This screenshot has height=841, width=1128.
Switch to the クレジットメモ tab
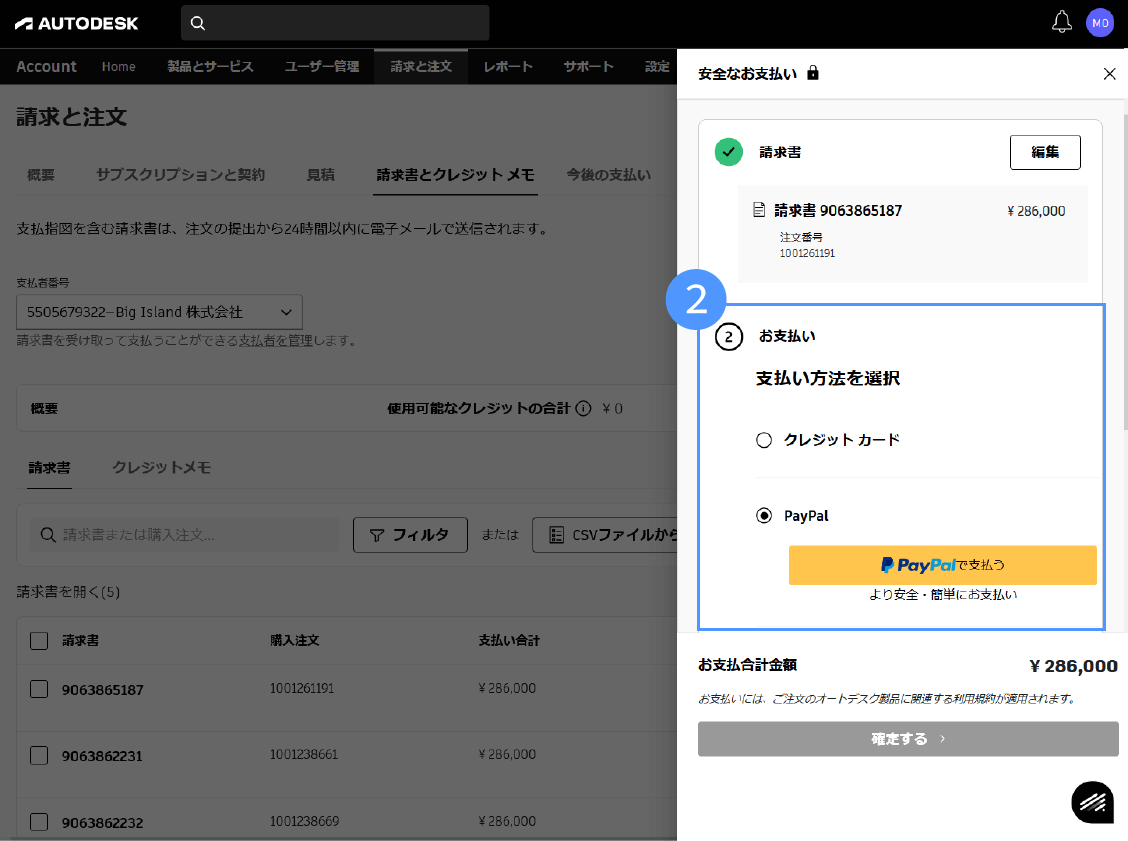coord(161,467)
